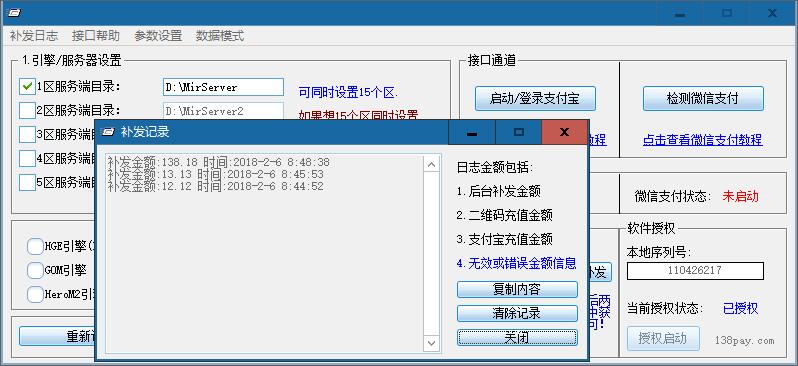Click the 复制内容 button
The width and height of the screenshot is (798, 366).
click(x=517, y=290)
